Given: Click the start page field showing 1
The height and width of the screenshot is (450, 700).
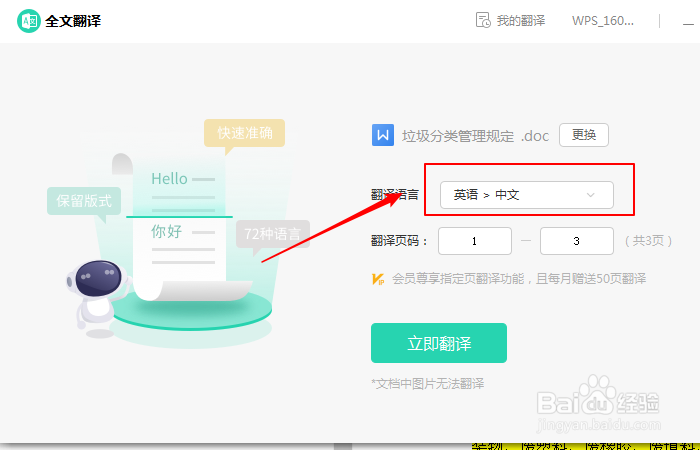Looking at the screenshot, I should coord(475,241).
